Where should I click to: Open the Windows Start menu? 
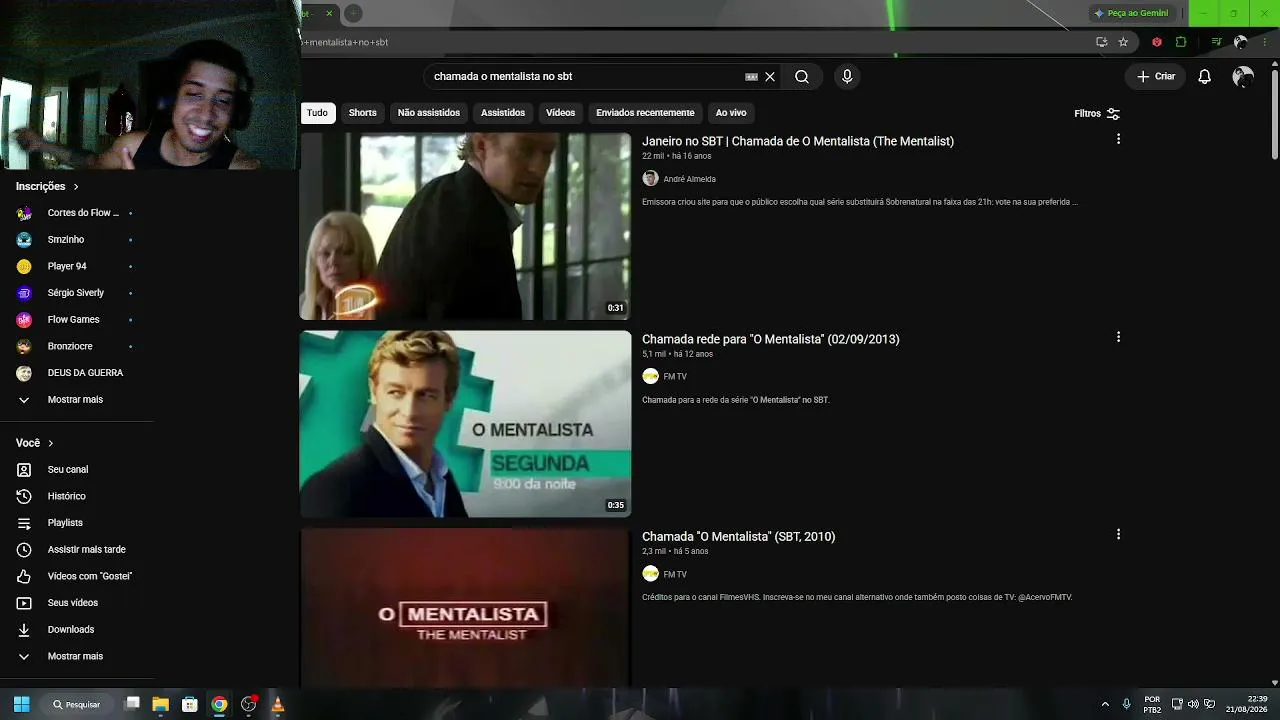click(x=21, y=704)
